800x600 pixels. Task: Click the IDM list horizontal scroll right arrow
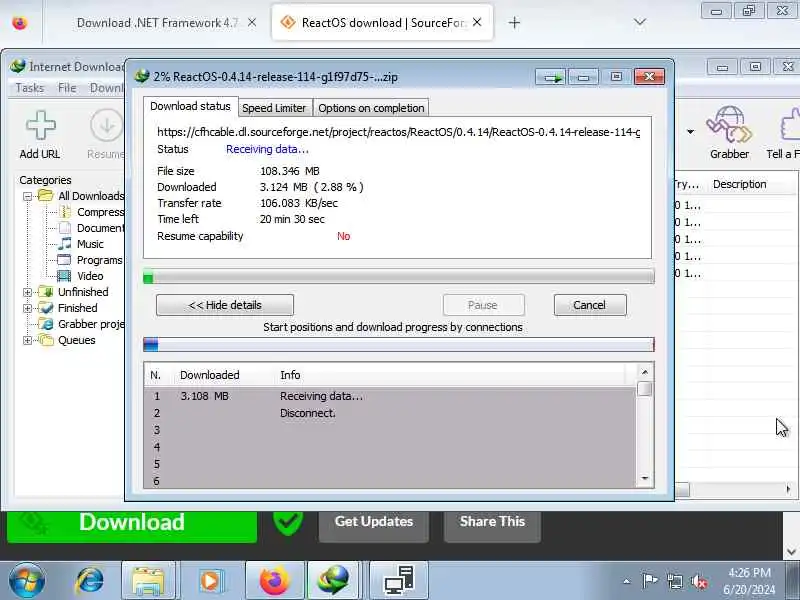pyautogui.click(x=788, y=490)
